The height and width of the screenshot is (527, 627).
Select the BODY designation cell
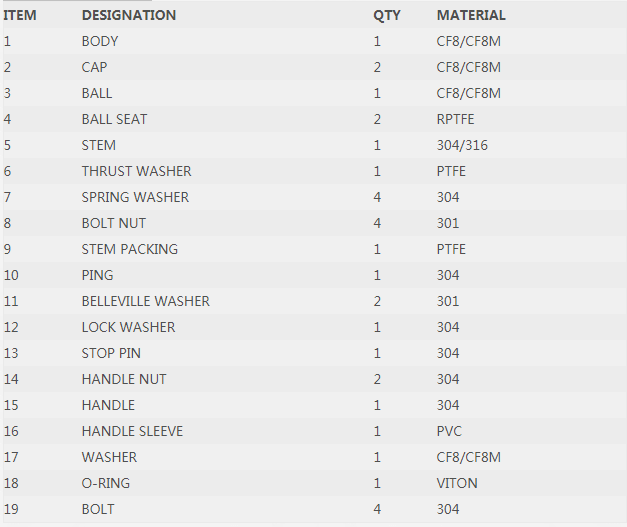coord(100,41)
